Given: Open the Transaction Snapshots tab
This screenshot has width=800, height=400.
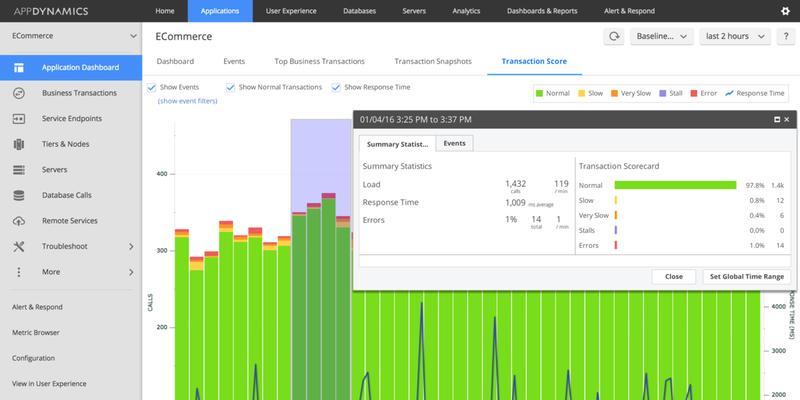Looking at the screenshot, I should pos(433,61).
